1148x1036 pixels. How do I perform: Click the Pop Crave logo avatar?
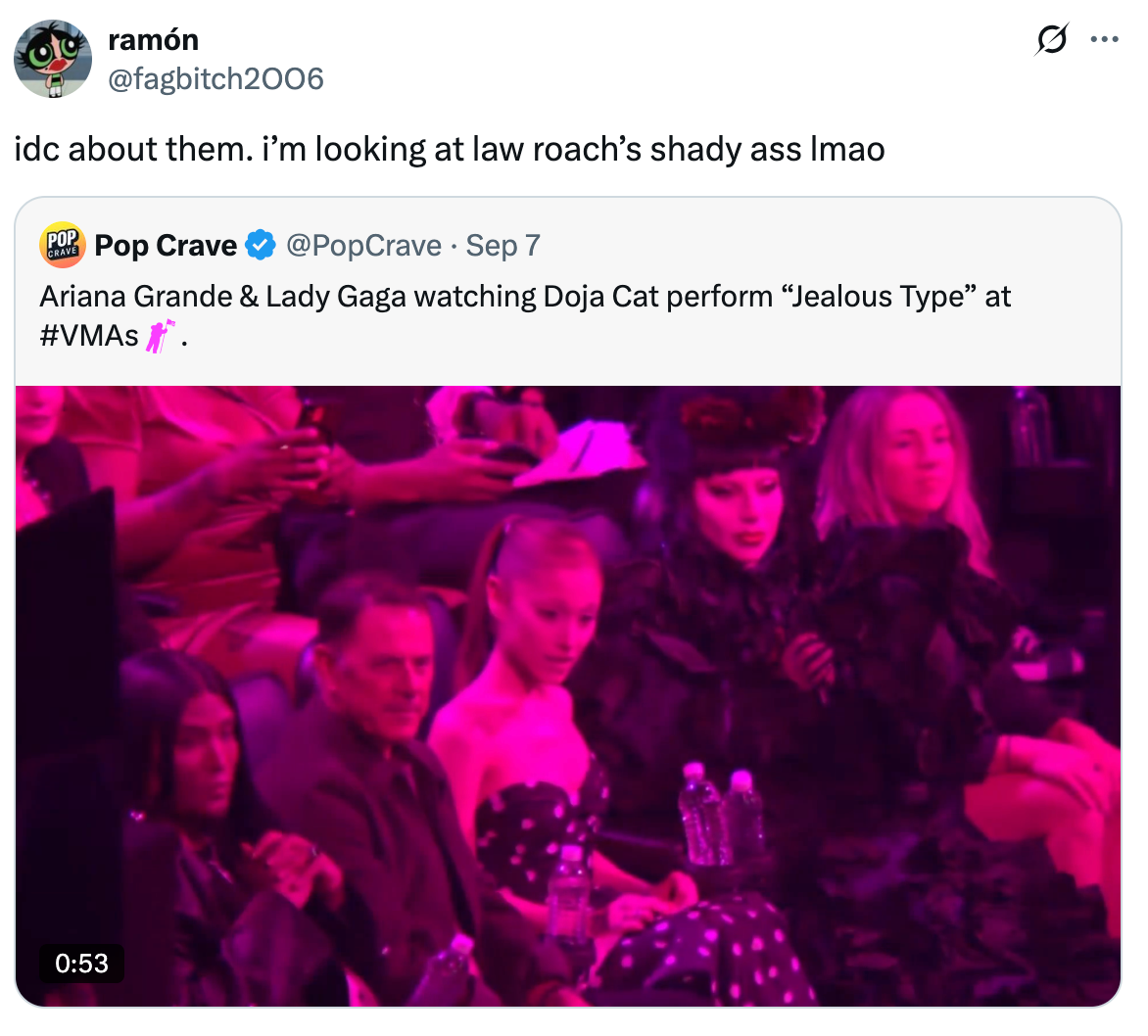62,245
